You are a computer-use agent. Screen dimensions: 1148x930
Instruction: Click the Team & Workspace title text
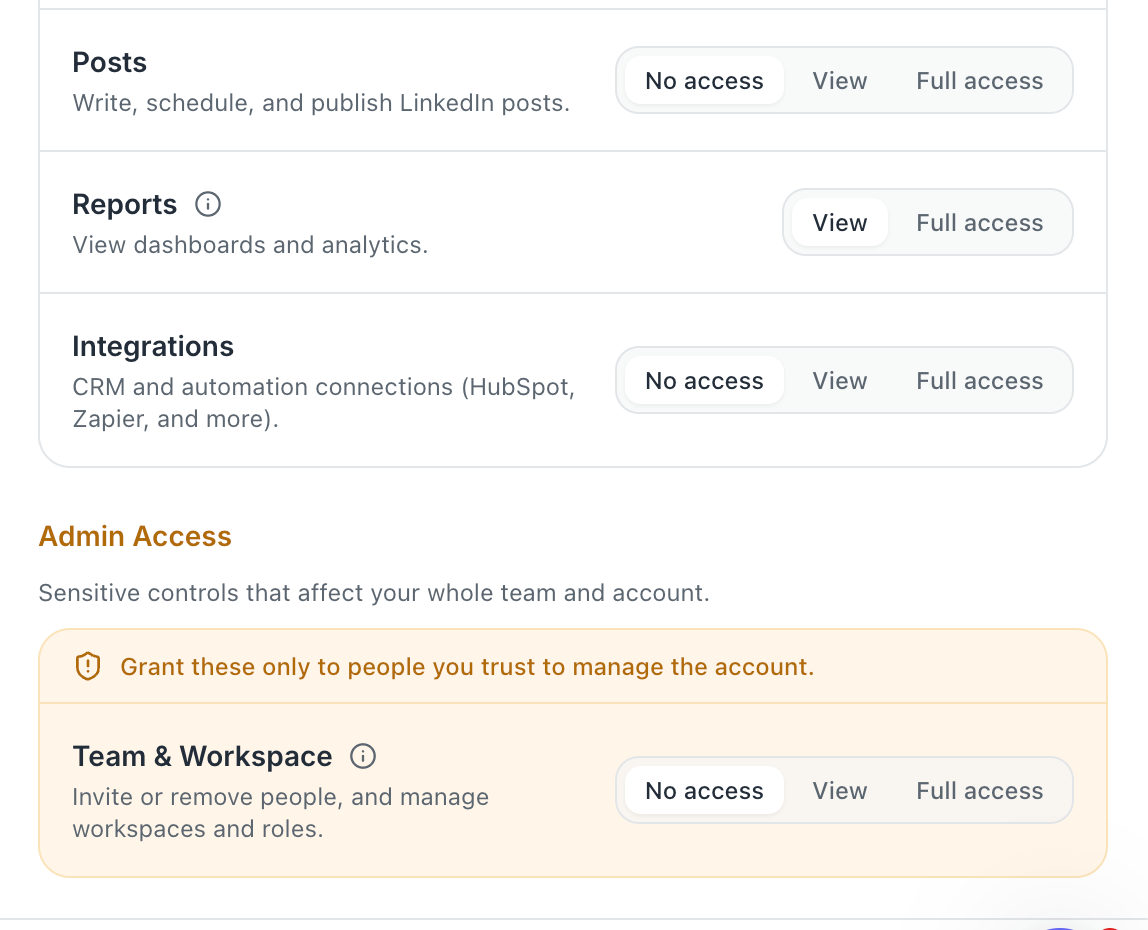(202, 756)
